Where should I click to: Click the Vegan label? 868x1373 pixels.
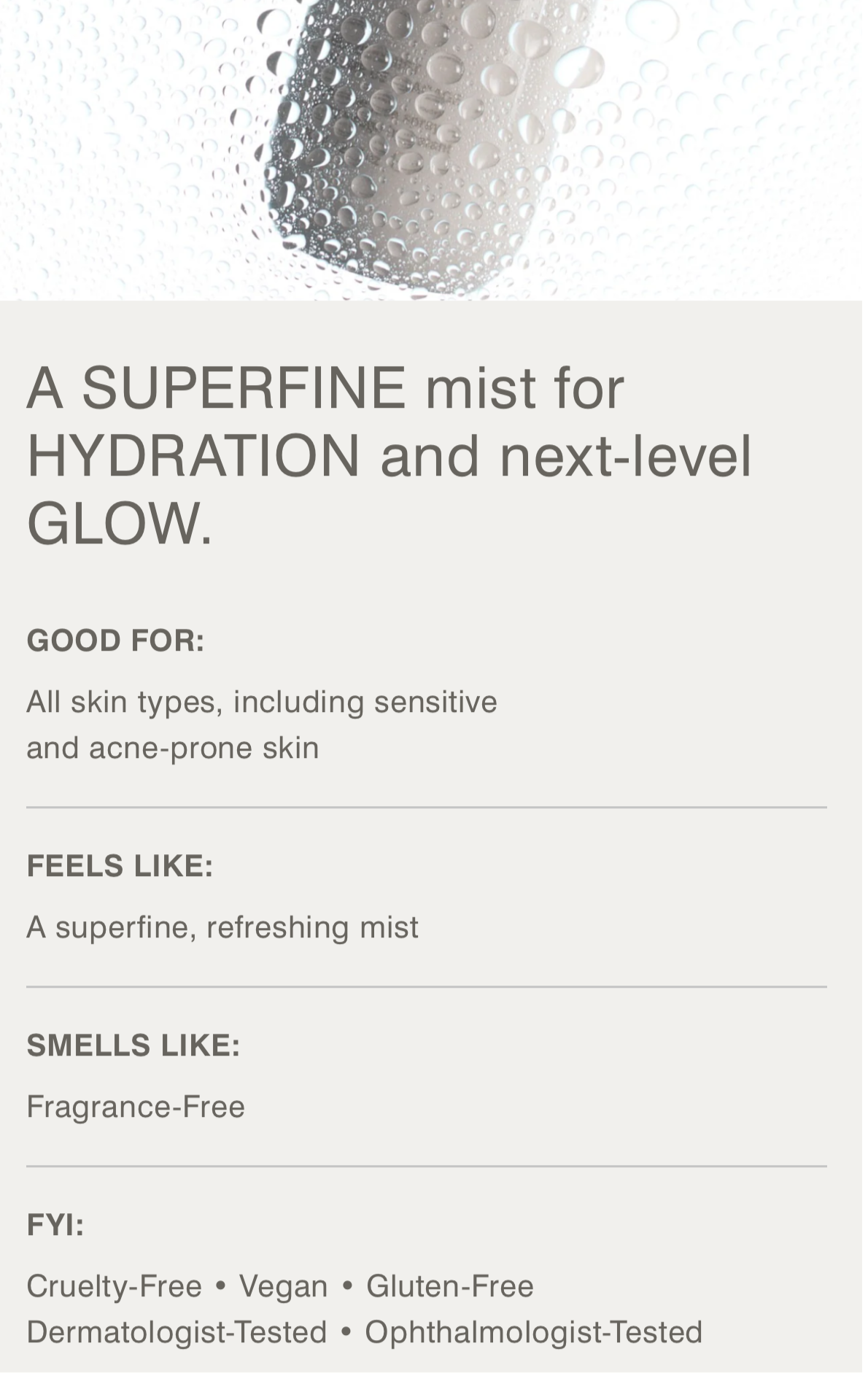pos(283,1286)
